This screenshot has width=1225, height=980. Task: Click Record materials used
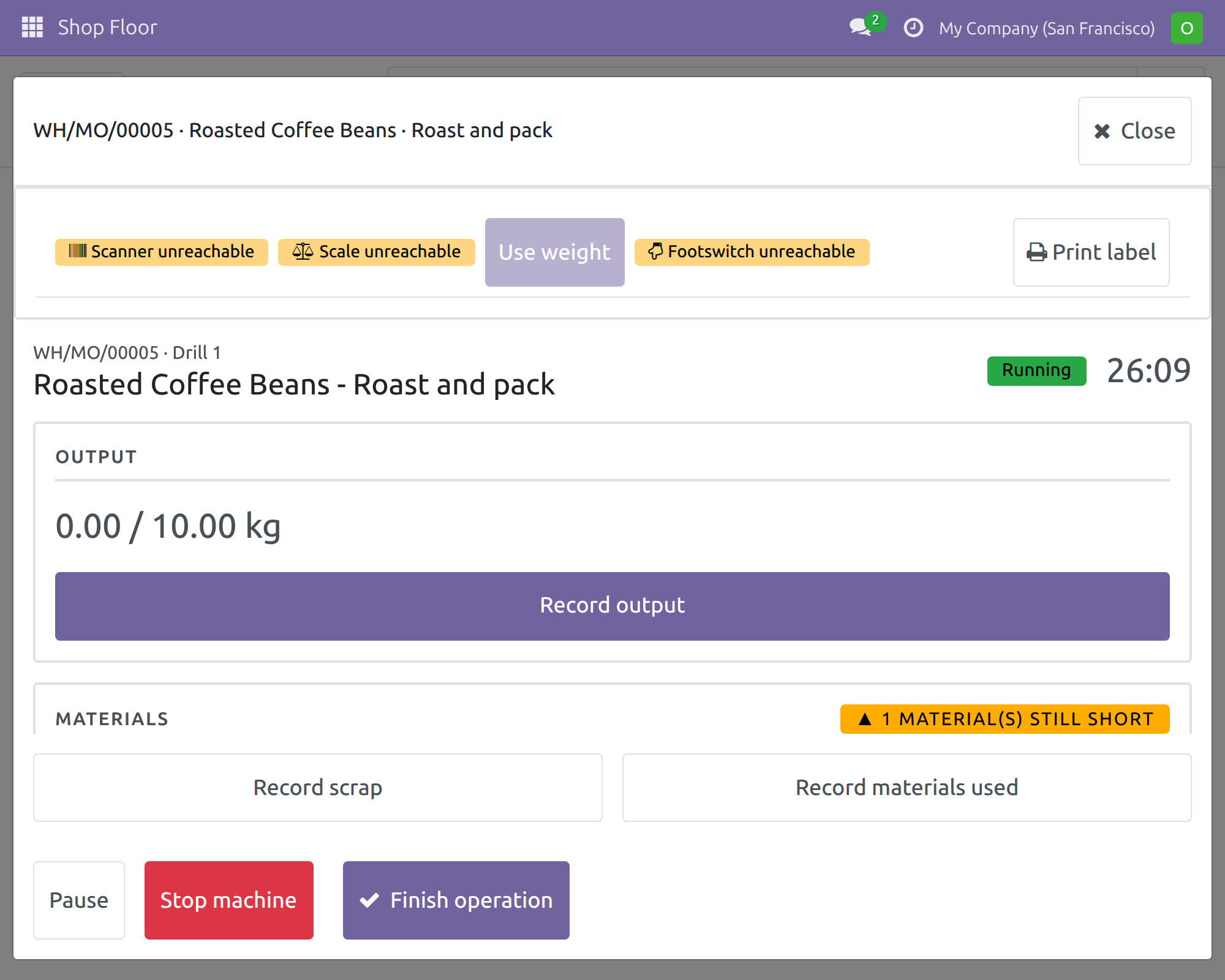coord(907,788)
